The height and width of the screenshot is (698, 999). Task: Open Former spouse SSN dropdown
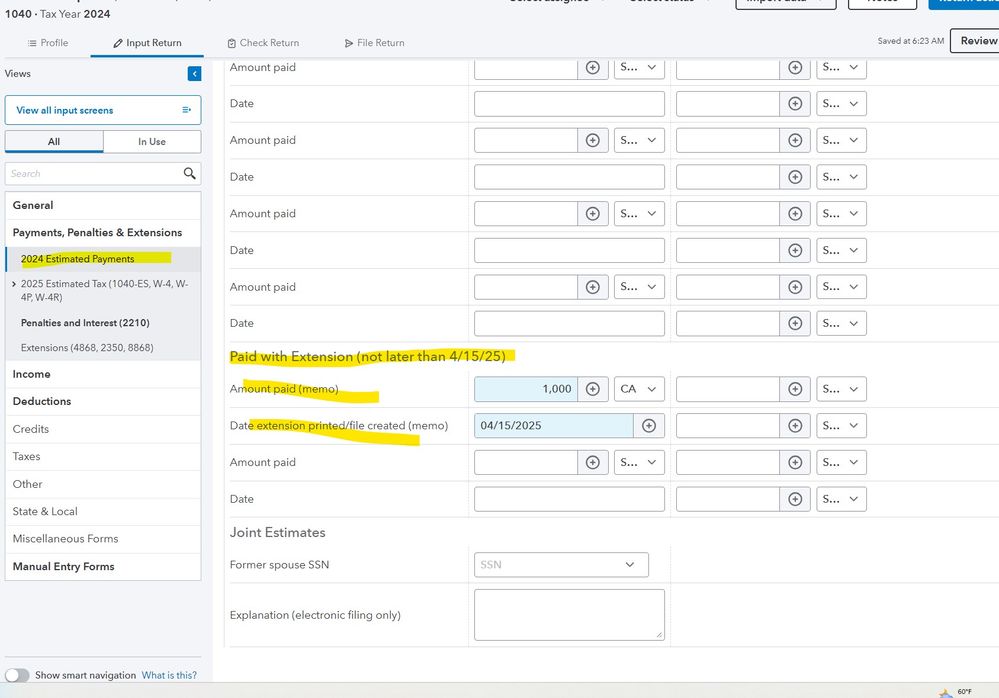click(561, 565)
